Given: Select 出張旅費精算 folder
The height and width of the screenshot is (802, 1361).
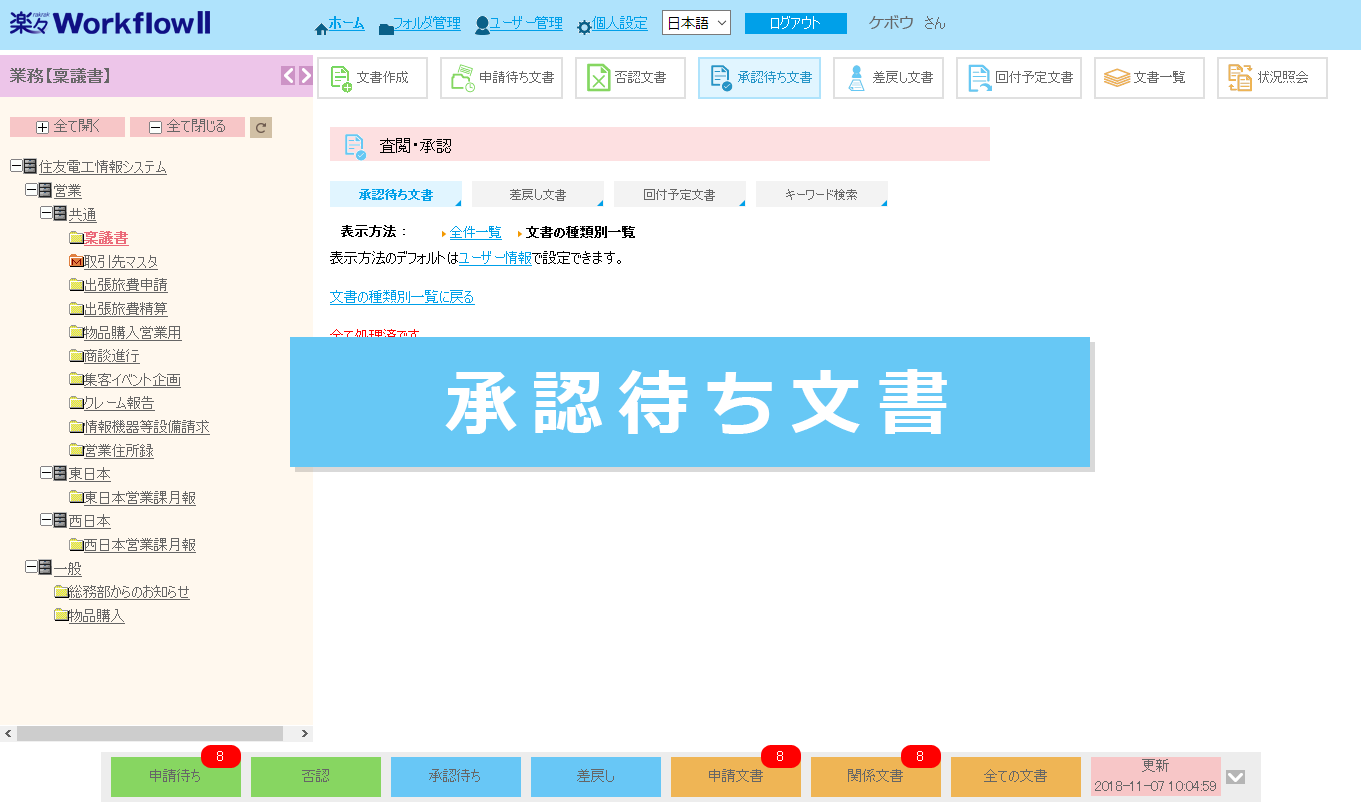Looking at the screenshot, I should (x=126, y=309).
